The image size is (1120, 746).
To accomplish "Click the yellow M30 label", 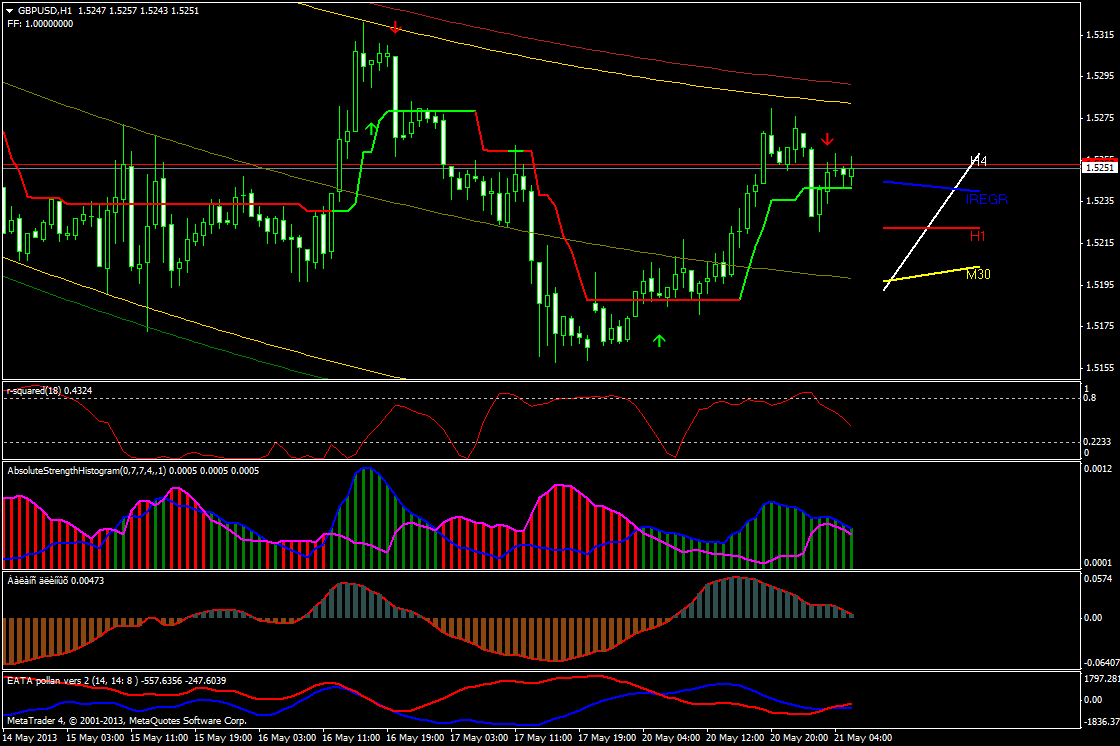I will tap(978, 274).
